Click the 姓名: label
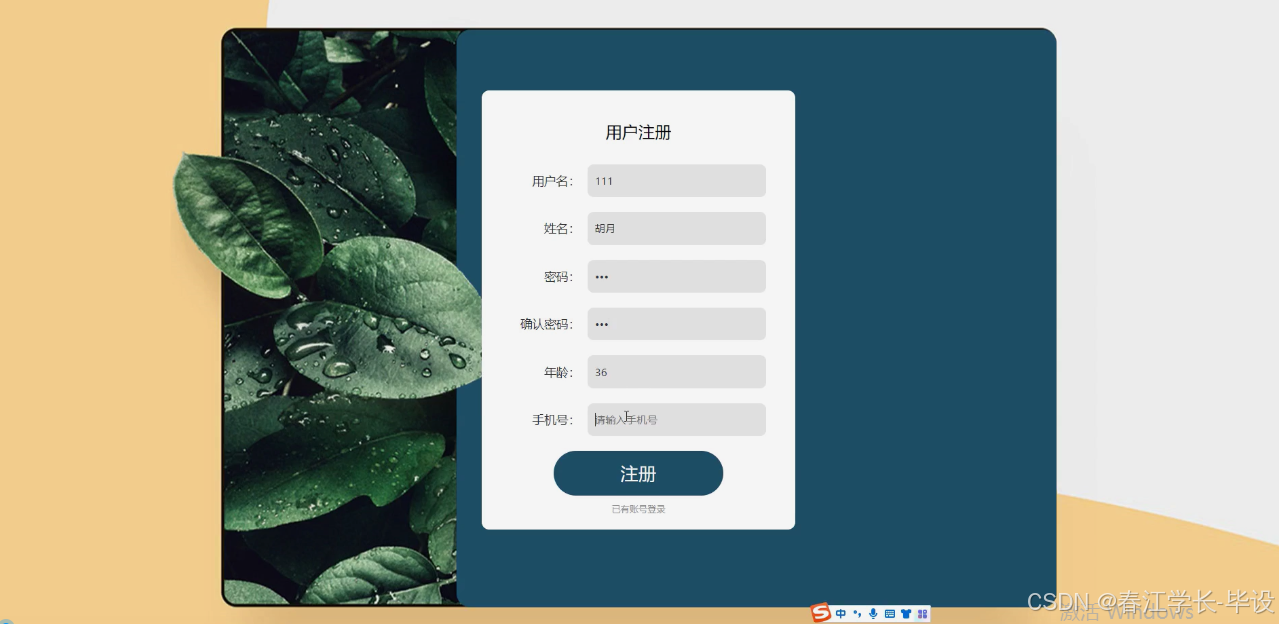This screenshot has width=1279, height=624. [558, 229]
